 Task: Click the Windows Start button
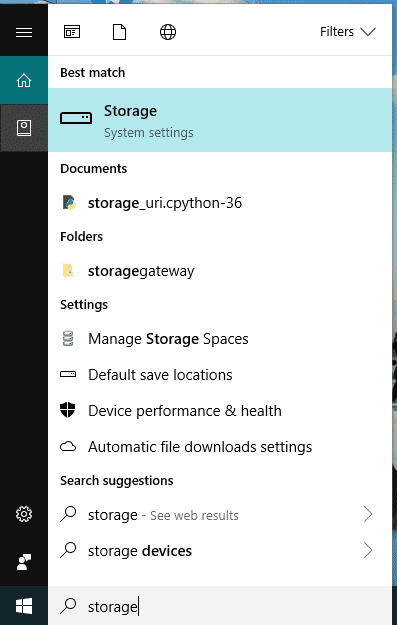(24, 606)
